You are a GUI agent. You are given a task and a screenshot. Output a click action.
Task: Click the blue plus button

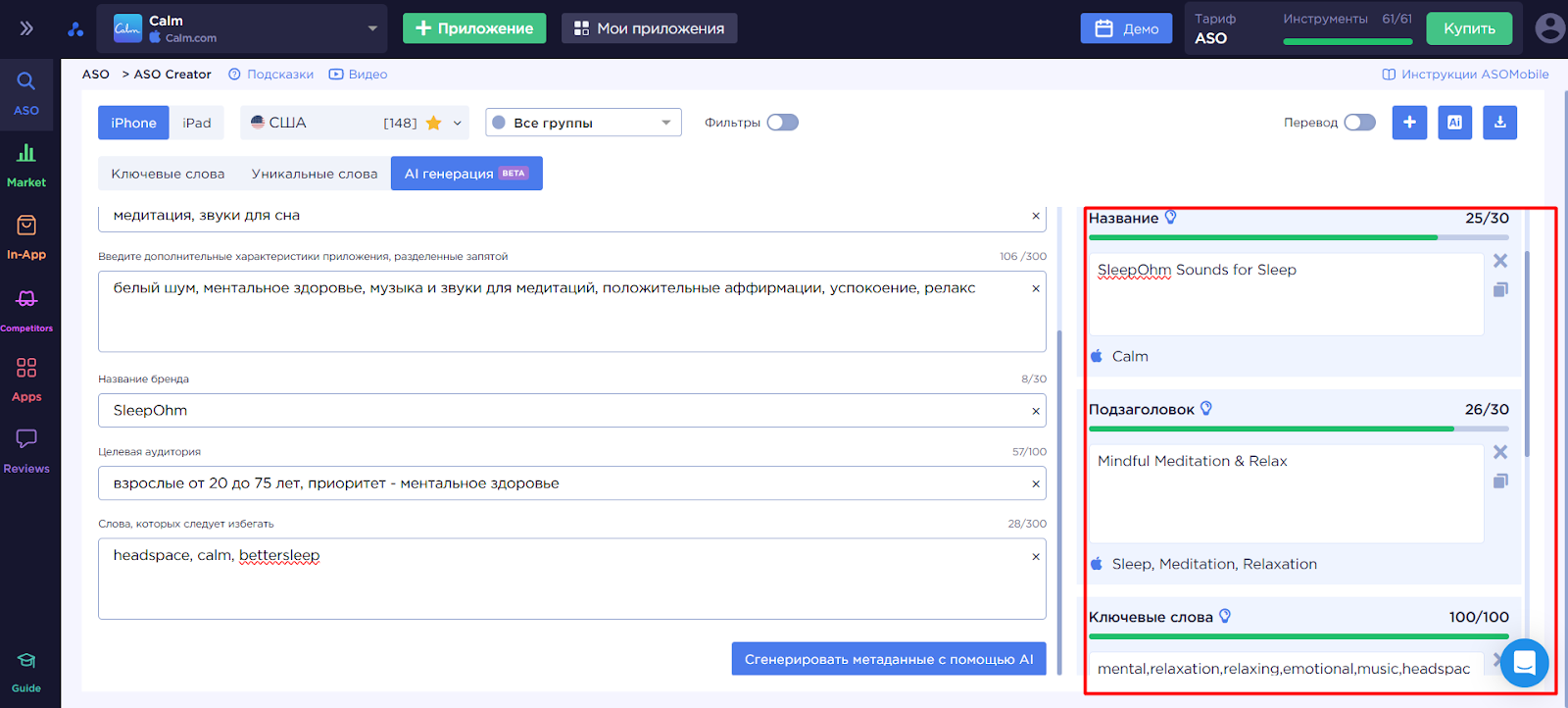click(1409, 123)
